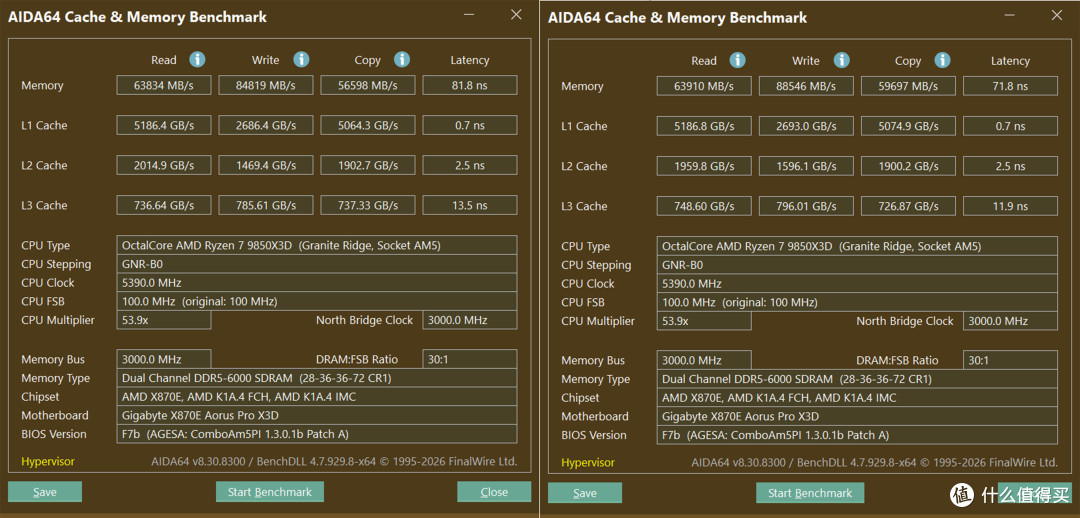
Task: Select Memory Latency 81.8 ns value
Action: 470,85
